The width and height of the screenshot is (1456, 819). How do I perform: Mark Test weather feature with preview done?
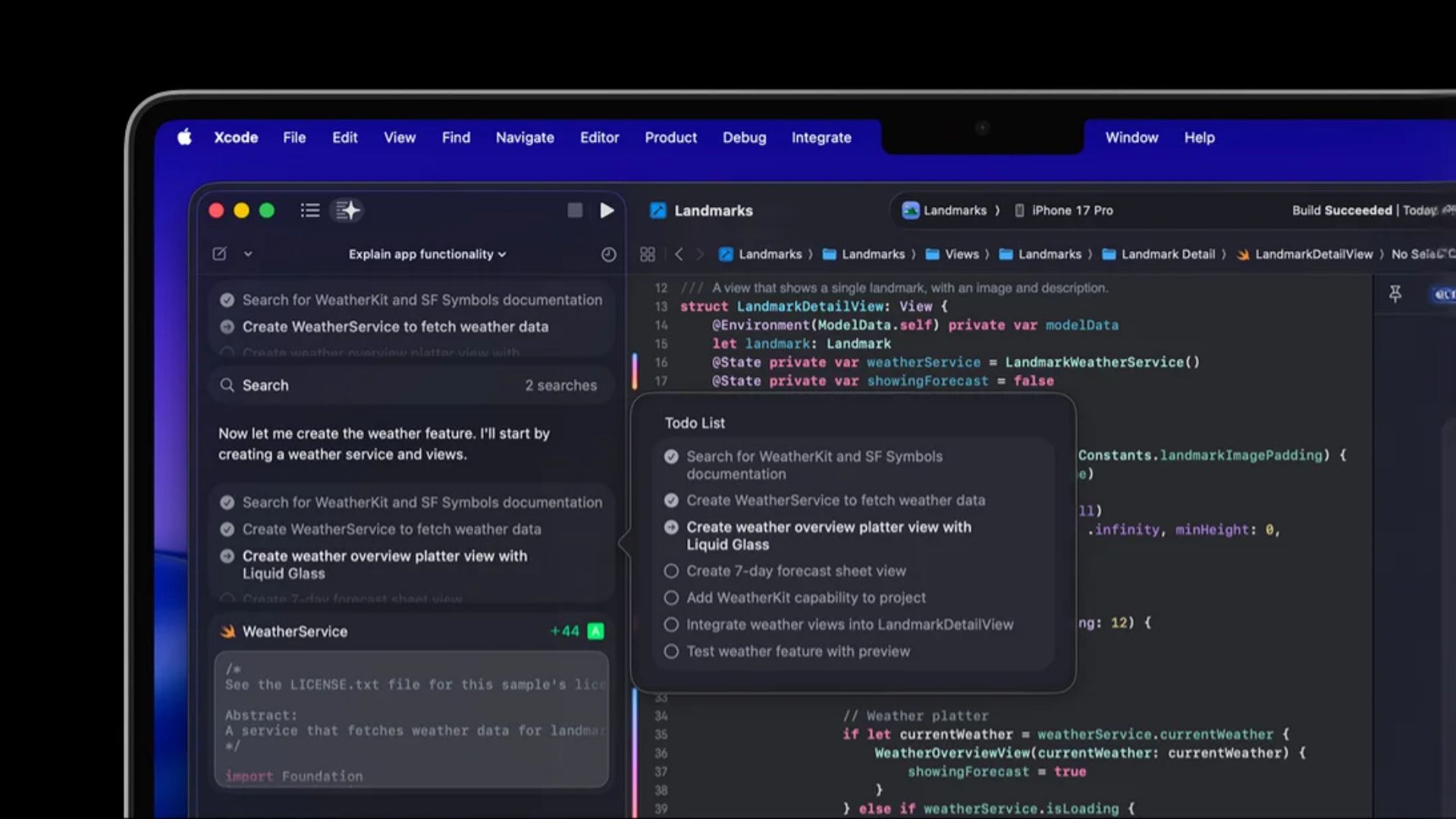(671, 651)
